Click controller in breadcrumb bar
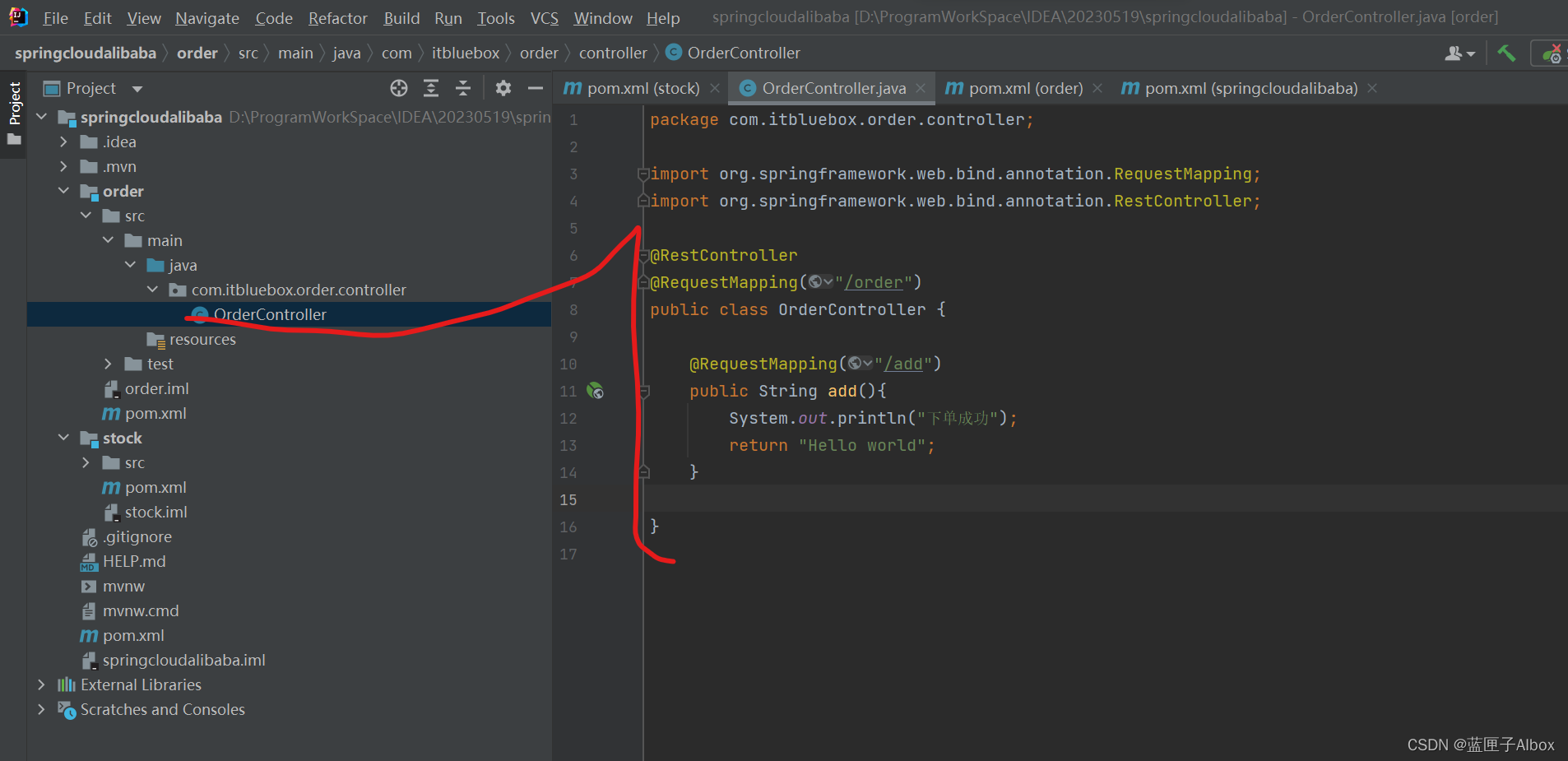This screenshot has height=761, width=1568. point(613,53)
